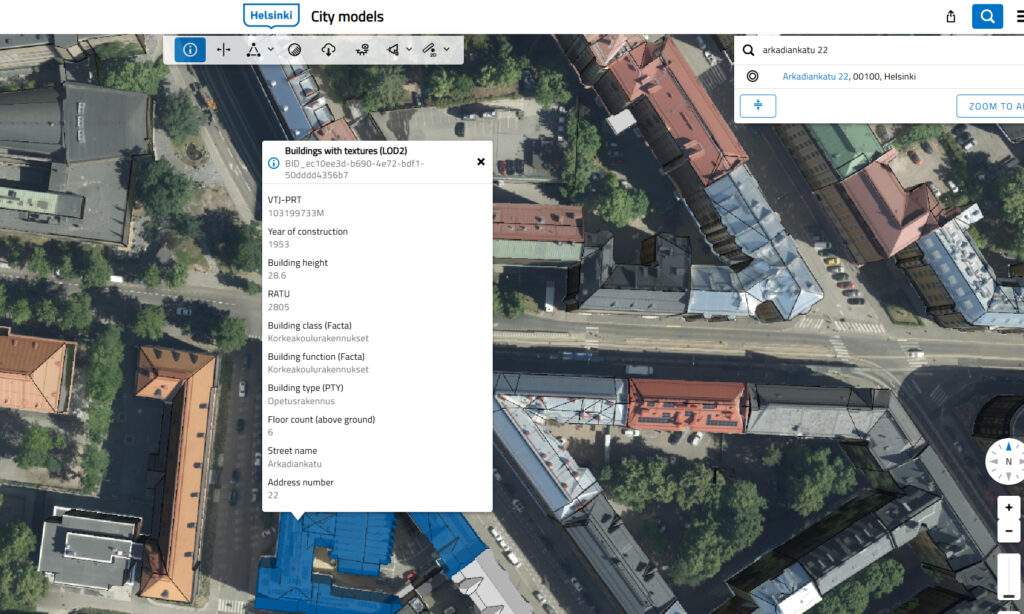Viewport: 1024px width, 614px height.
Task: Select the info inspection tool
Action: pyautogui.click(x=189, y=49)
